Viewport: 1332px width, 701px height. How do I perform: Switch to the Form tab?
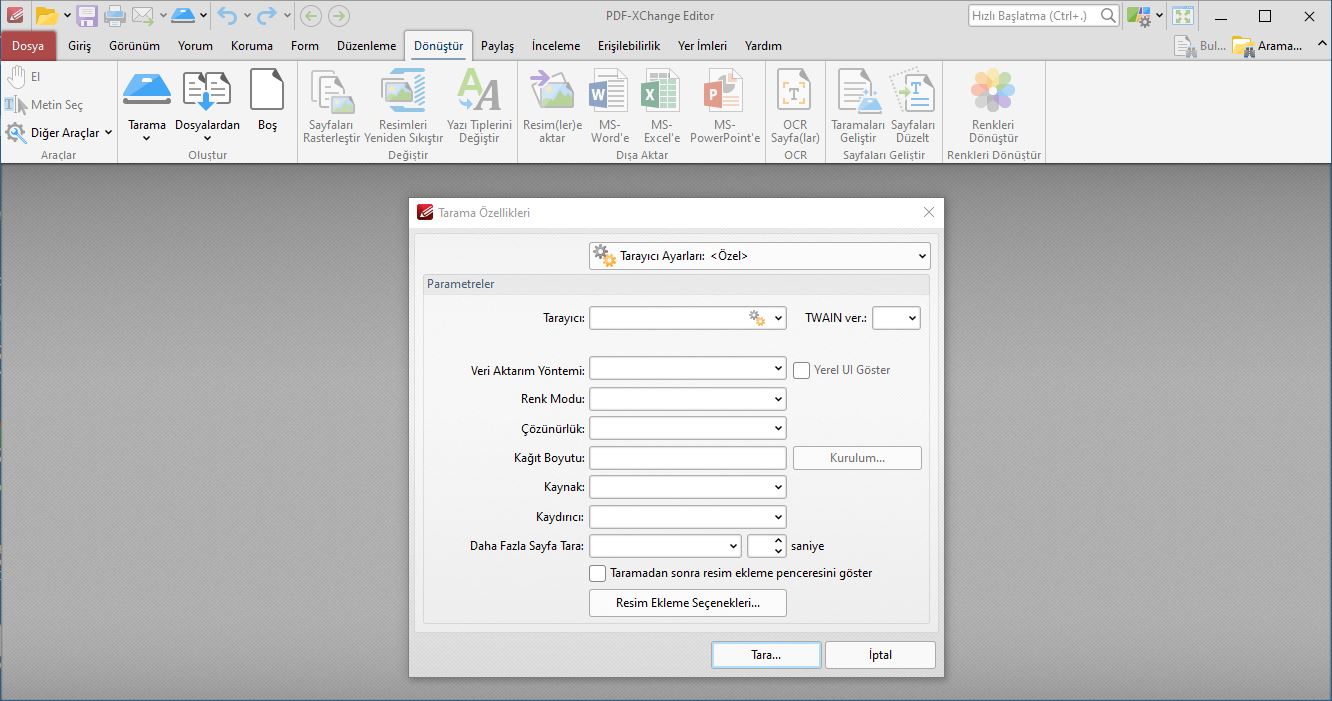(x=305, y=45)
